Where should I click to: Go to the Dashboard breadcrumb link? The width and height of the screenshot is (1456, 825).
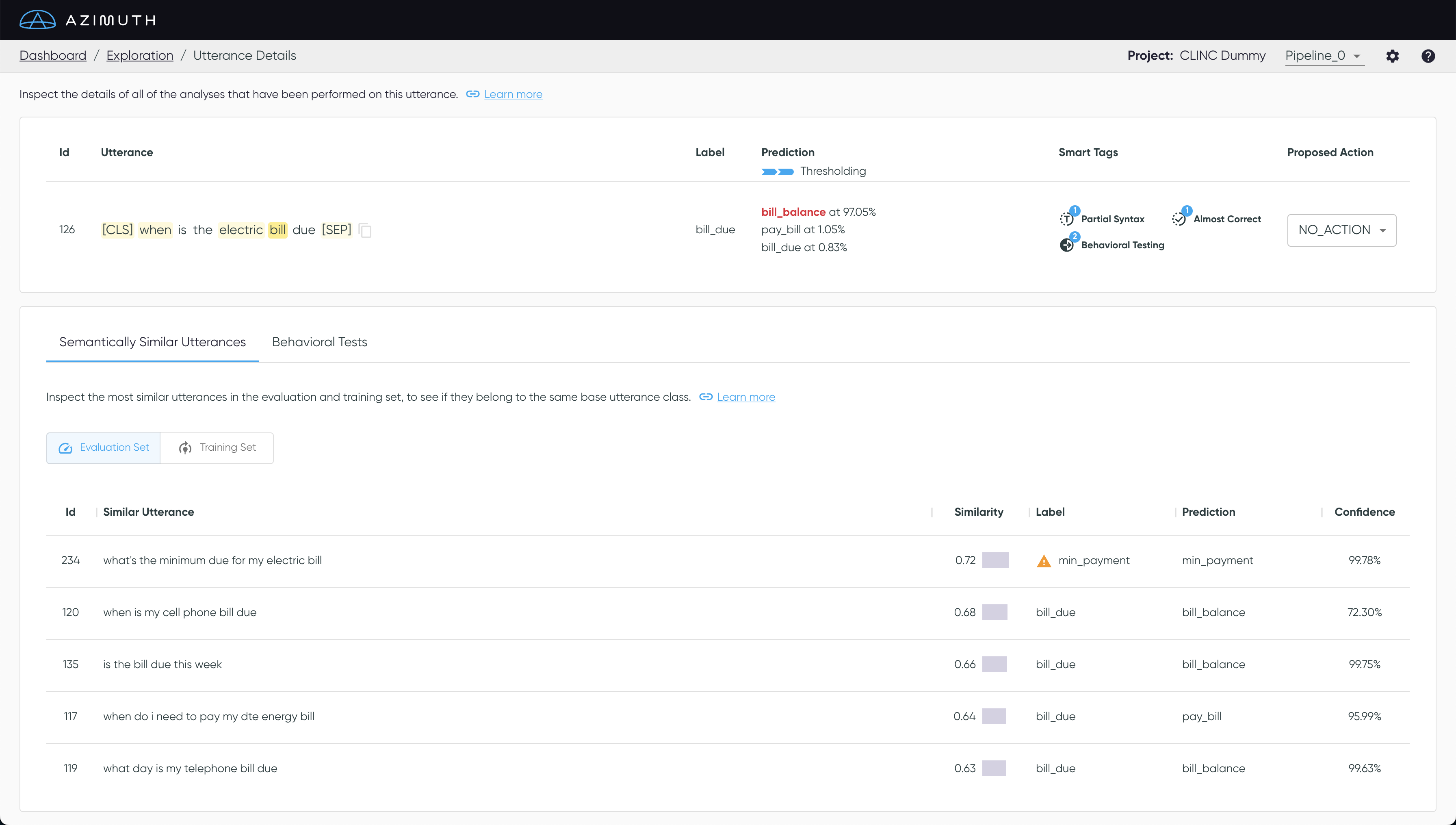point(53,56)
